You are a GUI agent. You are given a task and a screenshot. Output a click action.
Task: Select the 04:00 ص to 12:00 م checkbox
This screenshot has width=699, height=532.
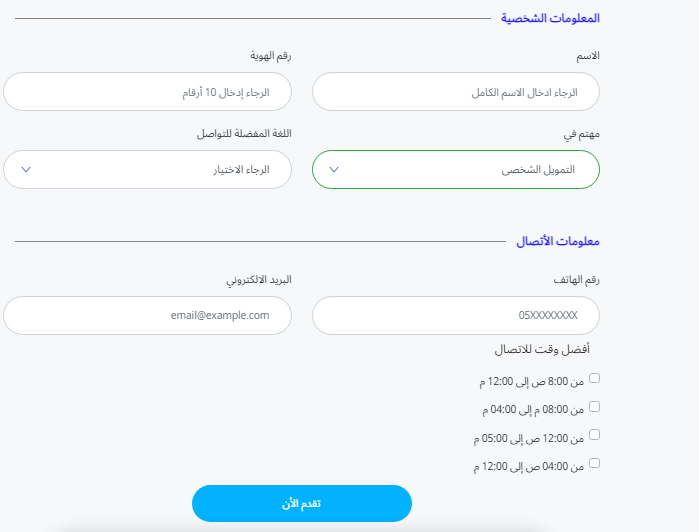click(x=595, y=463)
